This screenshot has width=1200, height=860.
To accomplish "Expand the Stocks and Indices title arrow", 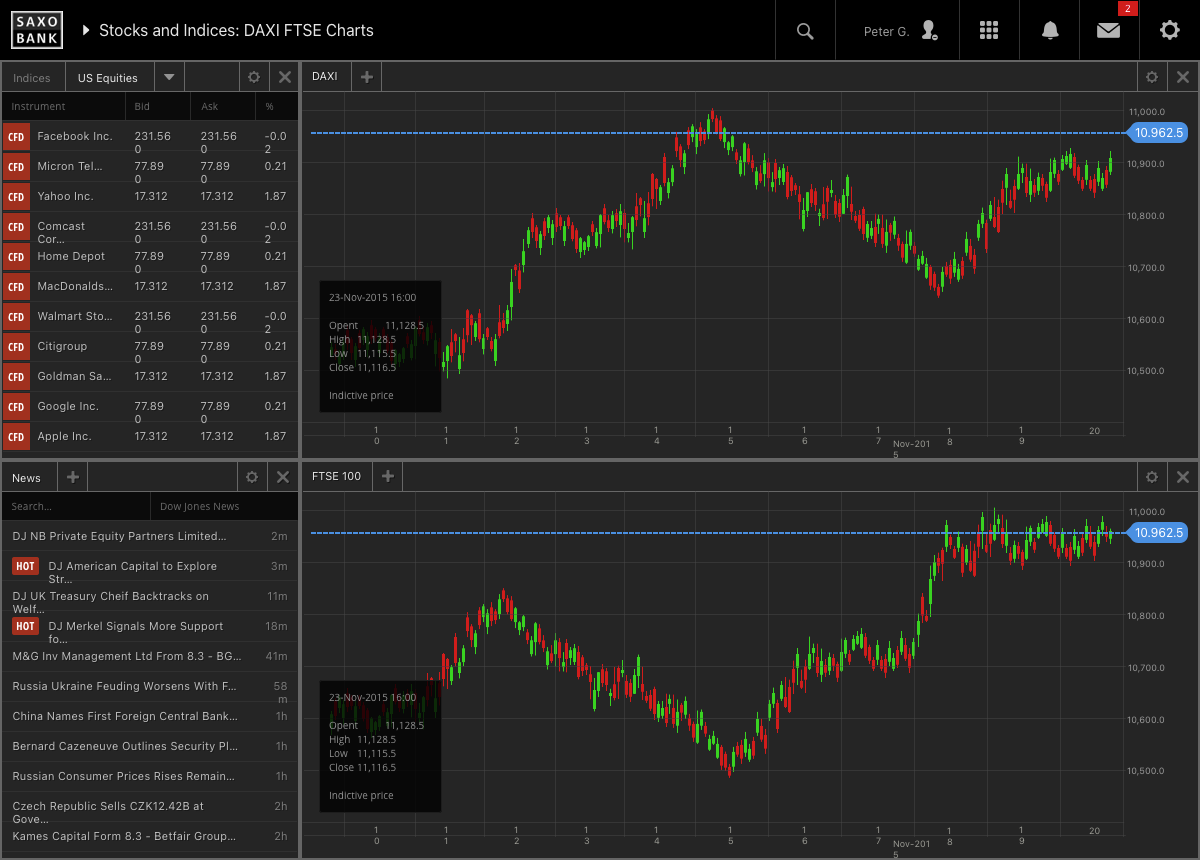I will (x=85, y=31).
